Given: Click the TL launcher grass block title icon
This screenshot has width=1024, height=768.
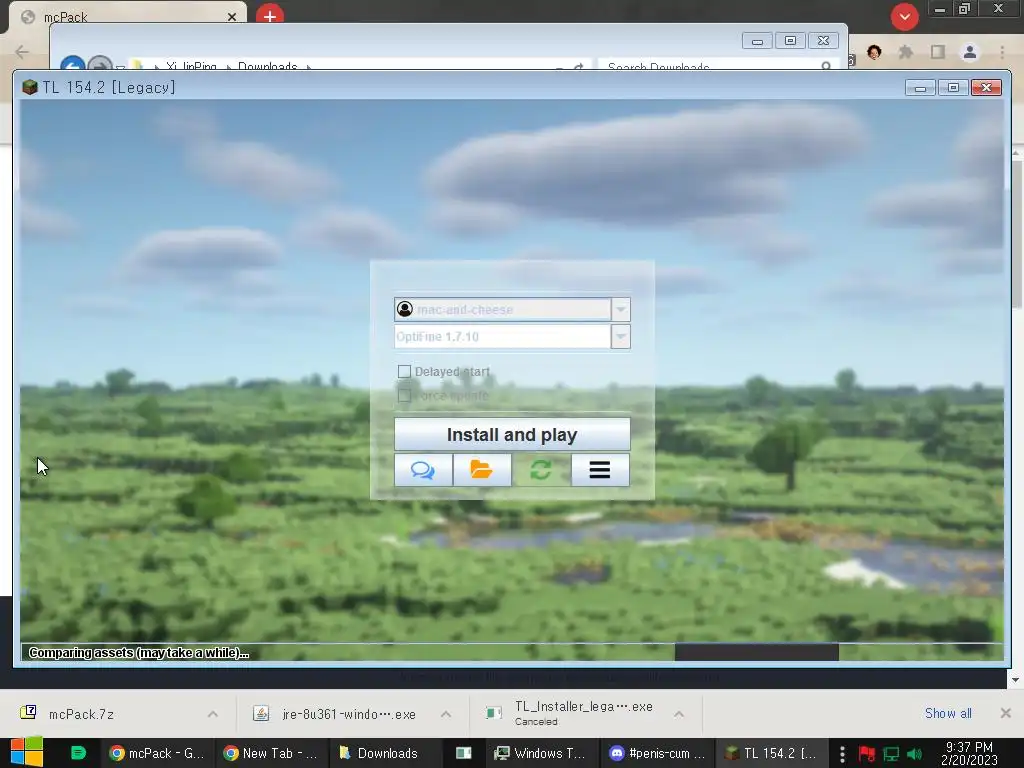Looking at the screenshot, I should pyautogui.click(x=29, y=88).
